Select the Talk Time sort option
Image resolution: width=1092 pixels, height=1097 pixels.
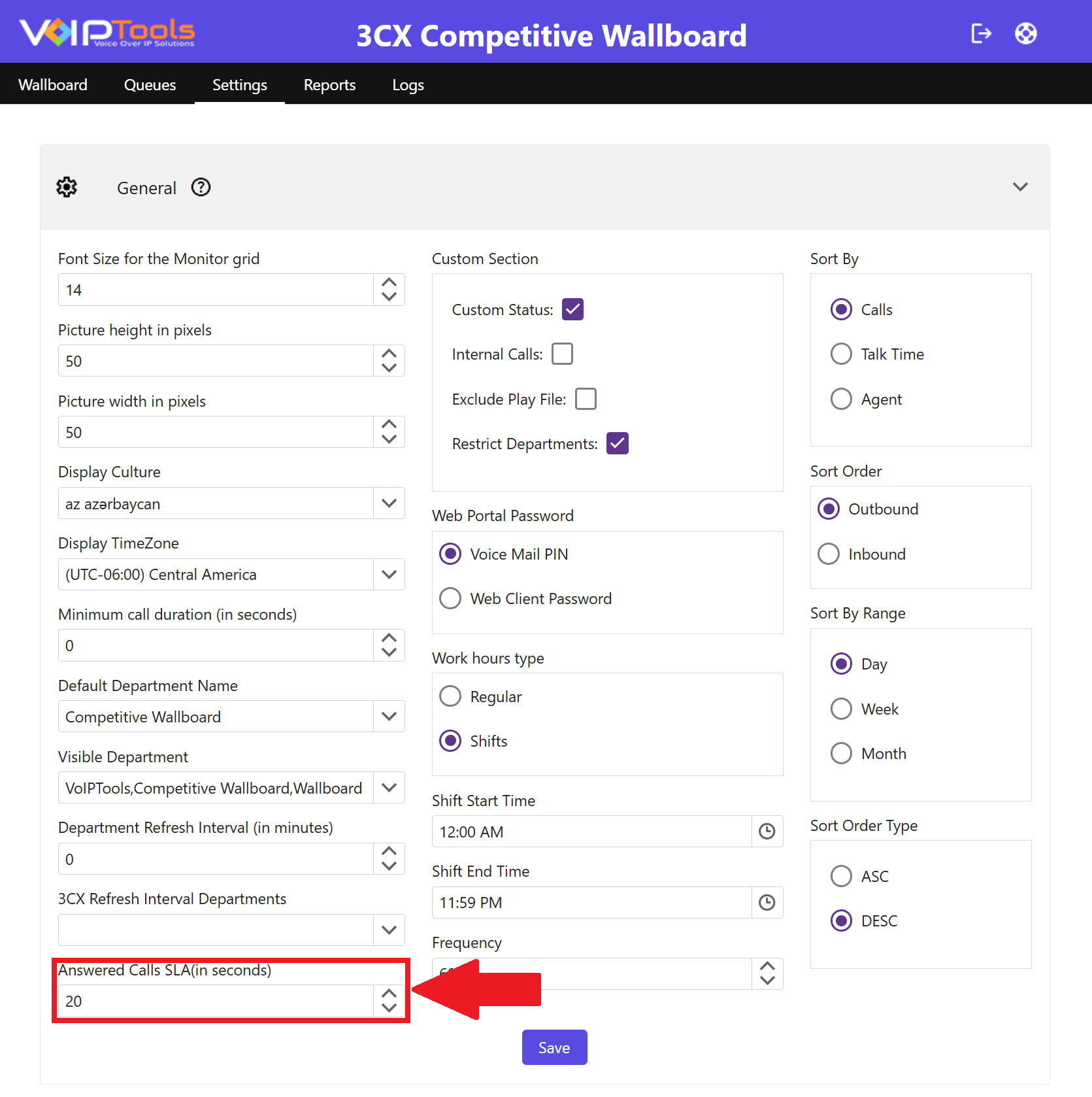pyautogui.click(x=841, y=354)
